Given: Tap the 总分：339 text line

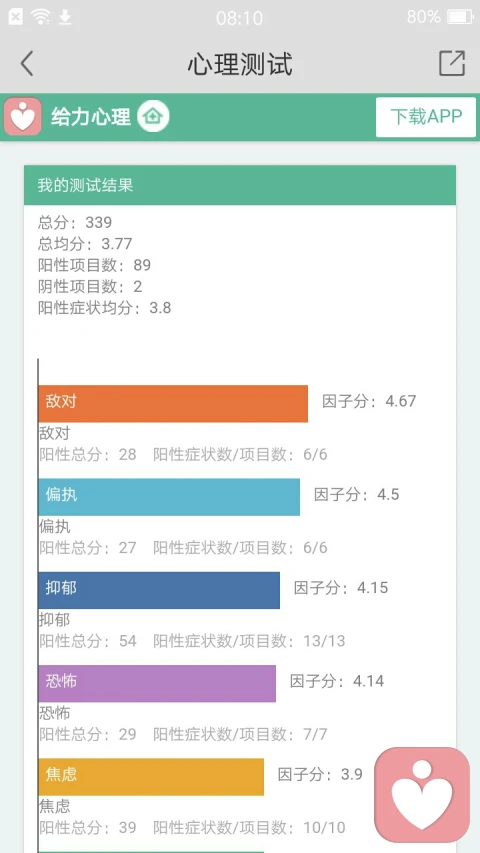Looking at the screenshot, I should 75,222.
